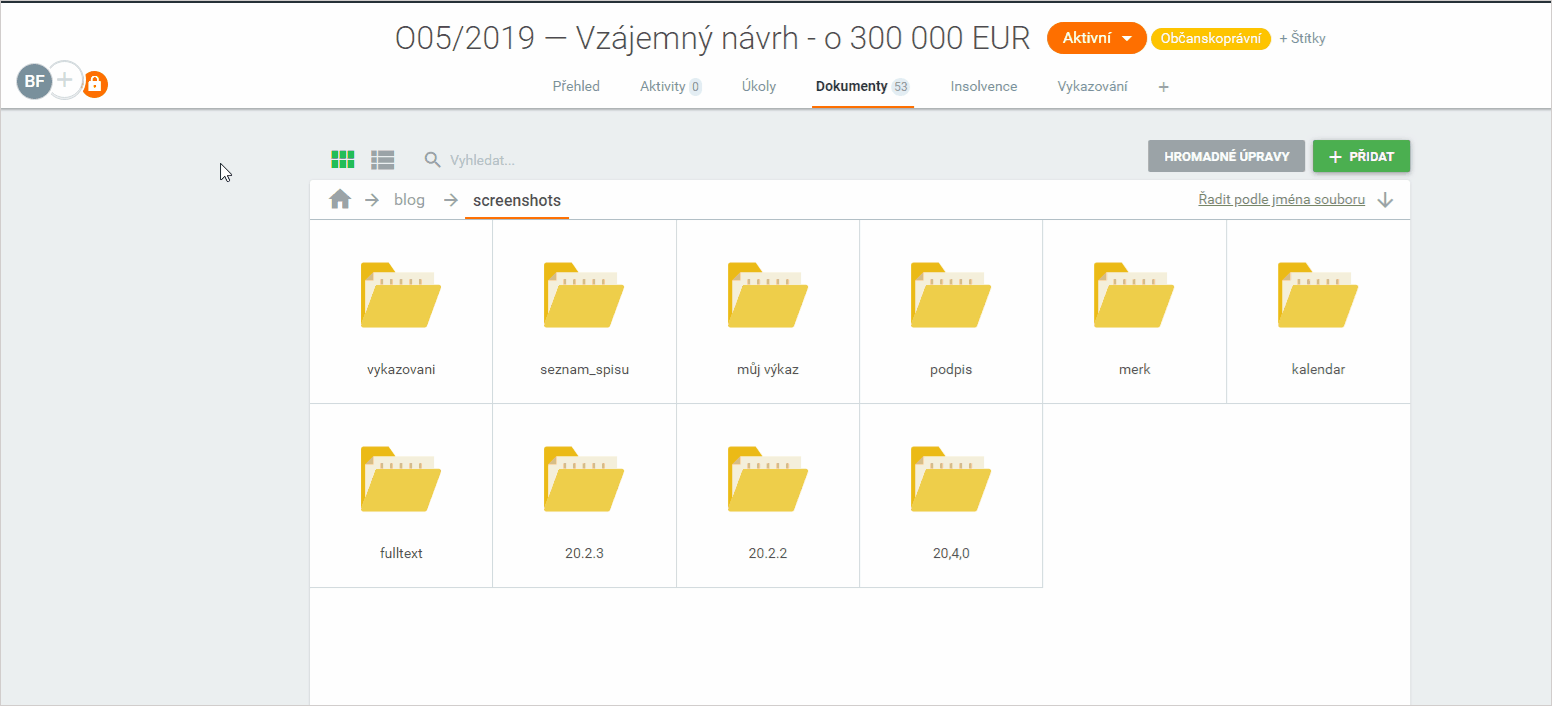Switch to the Přehled tab

click(576, 86)
